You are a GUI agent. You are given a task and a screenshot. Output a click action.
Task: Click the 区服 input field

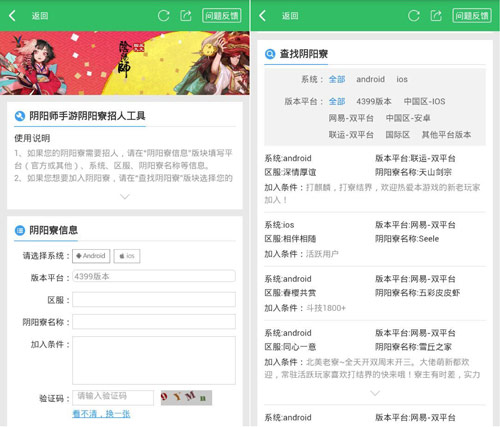[154, 299]
